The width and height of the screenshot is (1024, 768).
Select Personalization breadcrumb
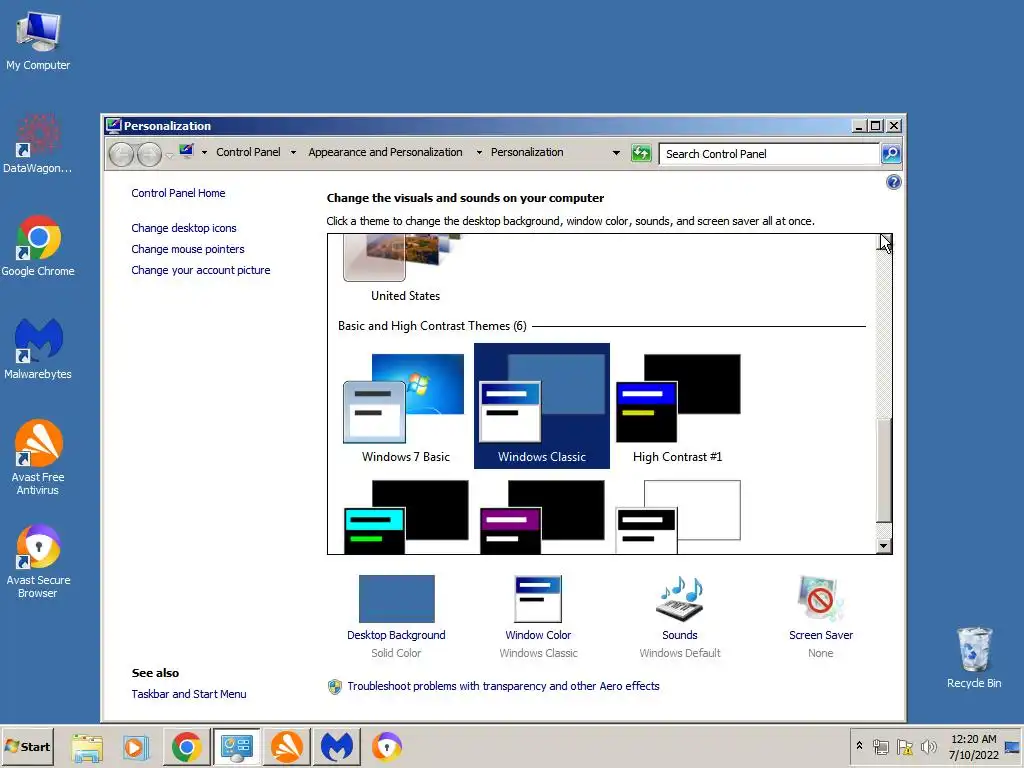click(527, 152)
